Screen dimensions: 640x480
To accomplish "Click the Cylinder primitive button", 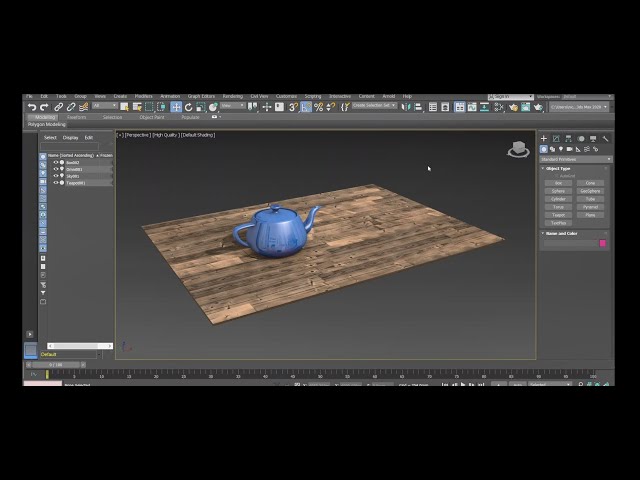I will tap(558, 199).
